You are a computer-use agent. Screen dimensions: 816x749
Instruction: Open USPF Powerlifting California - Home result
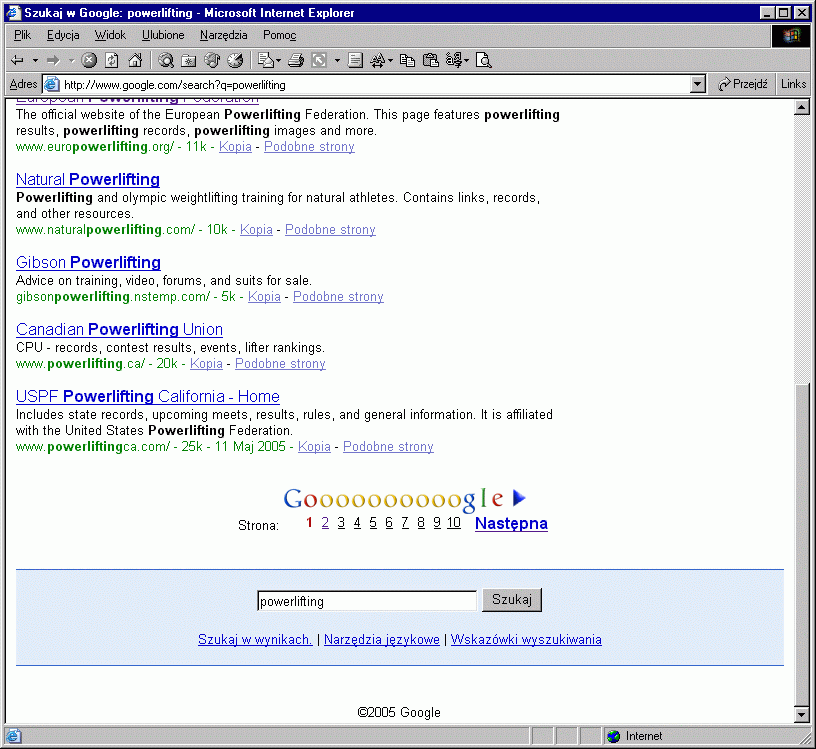point(148,397)
